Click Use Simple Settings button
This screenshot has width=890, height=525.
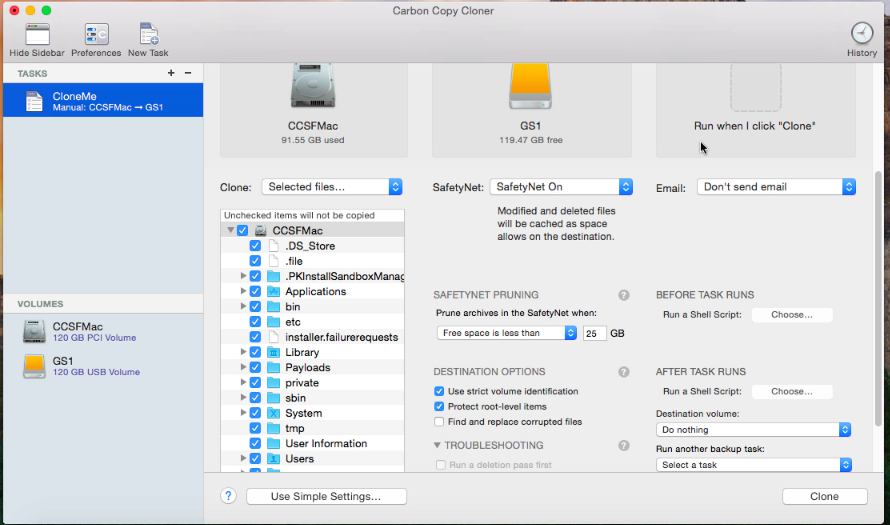(x=326, y=496)
